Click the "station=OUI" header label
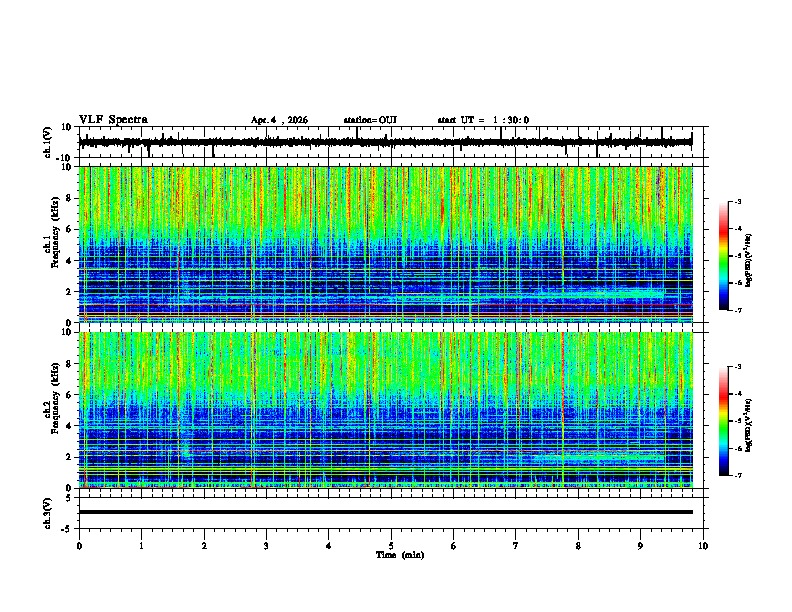 [x=370, y=120]
